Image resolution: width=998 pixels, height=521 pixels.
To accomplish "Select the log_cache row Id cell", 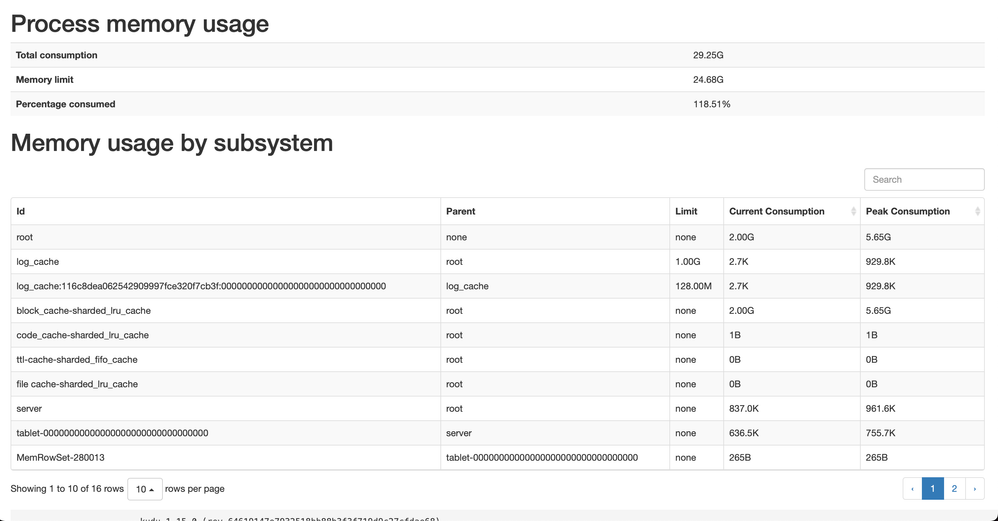I will coord(38,262).
